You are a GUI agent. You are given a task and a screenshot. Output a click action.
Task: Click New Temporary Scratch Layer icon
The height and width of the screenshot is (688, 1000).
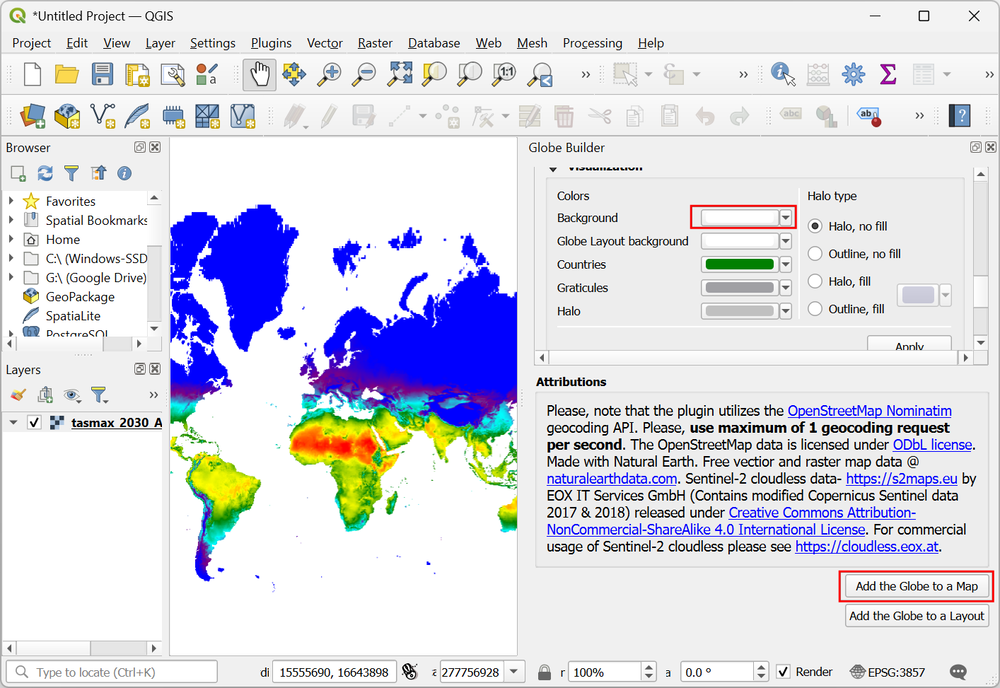(x=172, y=116)
